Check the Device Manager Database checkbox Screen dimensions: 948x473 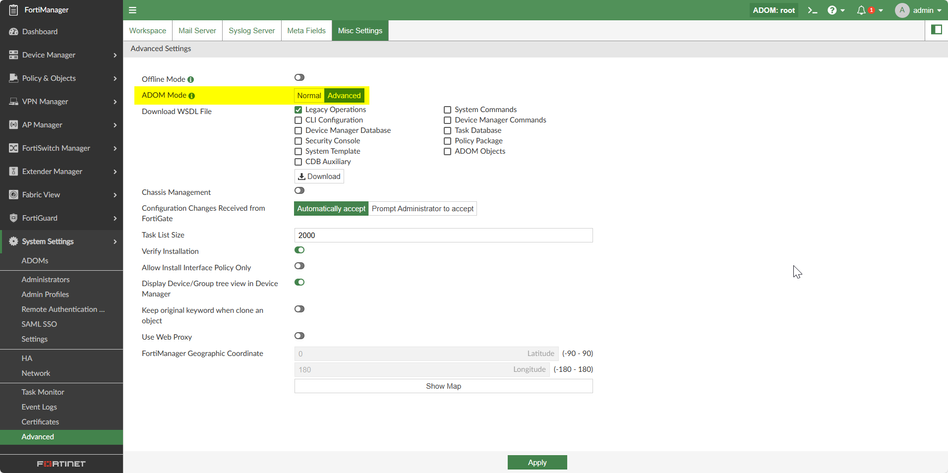coord(298,131)
